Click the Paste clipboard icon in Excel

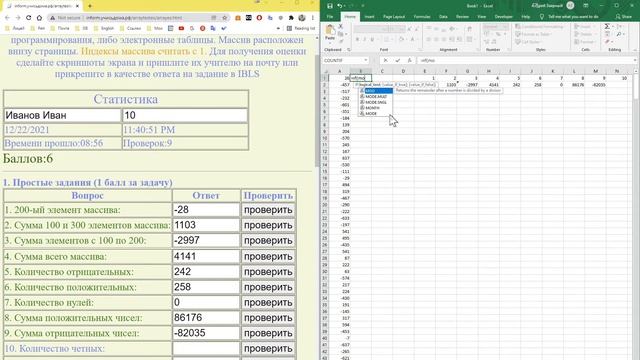coord(330,30)
